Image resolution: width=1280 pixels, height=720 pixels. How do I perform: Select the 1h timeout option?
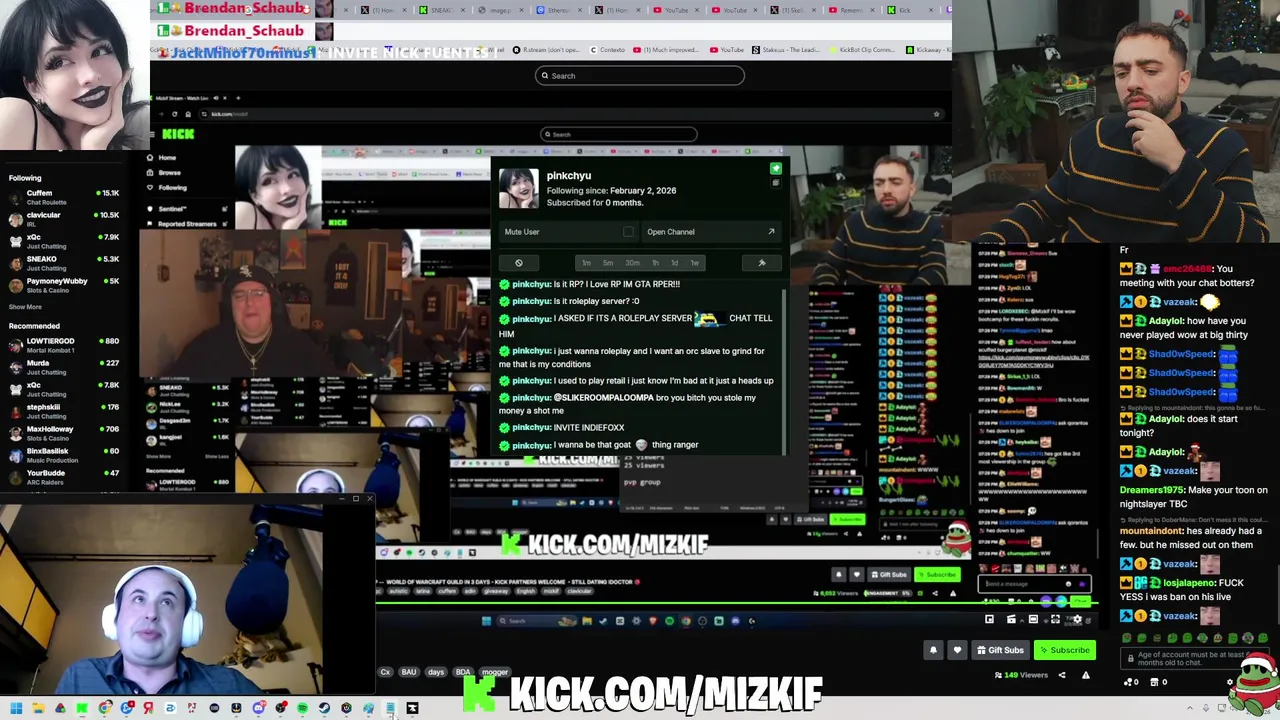[x=655, y=263]
